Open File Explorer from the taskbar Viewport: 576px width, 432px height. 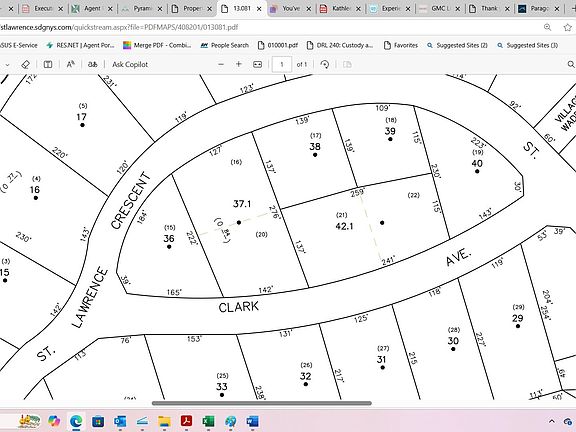[x=164, y=421]
